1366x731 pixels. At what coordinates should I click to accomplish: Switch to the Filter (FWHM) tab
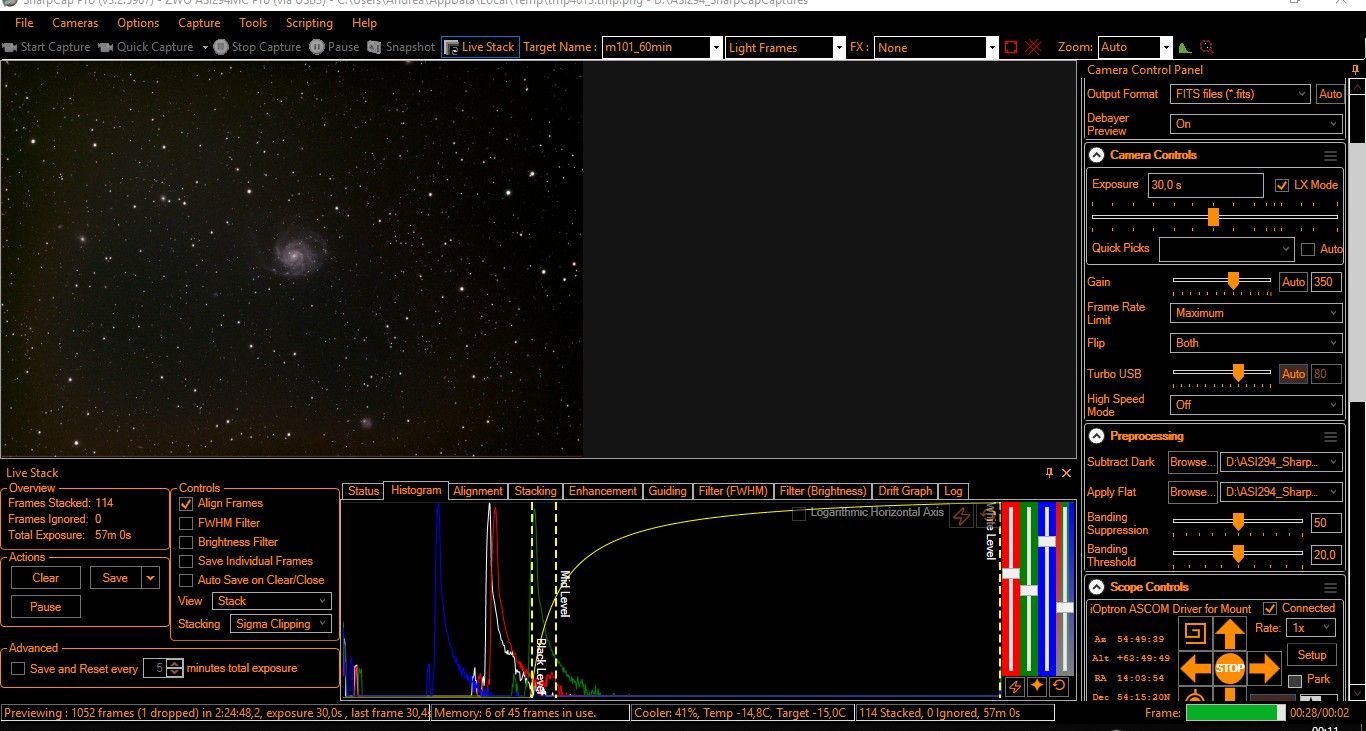733,491
